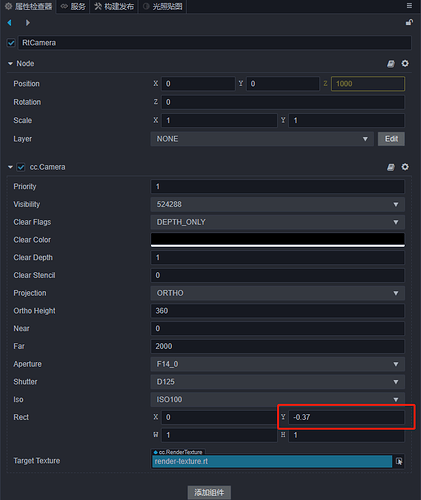Open Node section gear settings
421x500 pixels.
pos(405,63)
